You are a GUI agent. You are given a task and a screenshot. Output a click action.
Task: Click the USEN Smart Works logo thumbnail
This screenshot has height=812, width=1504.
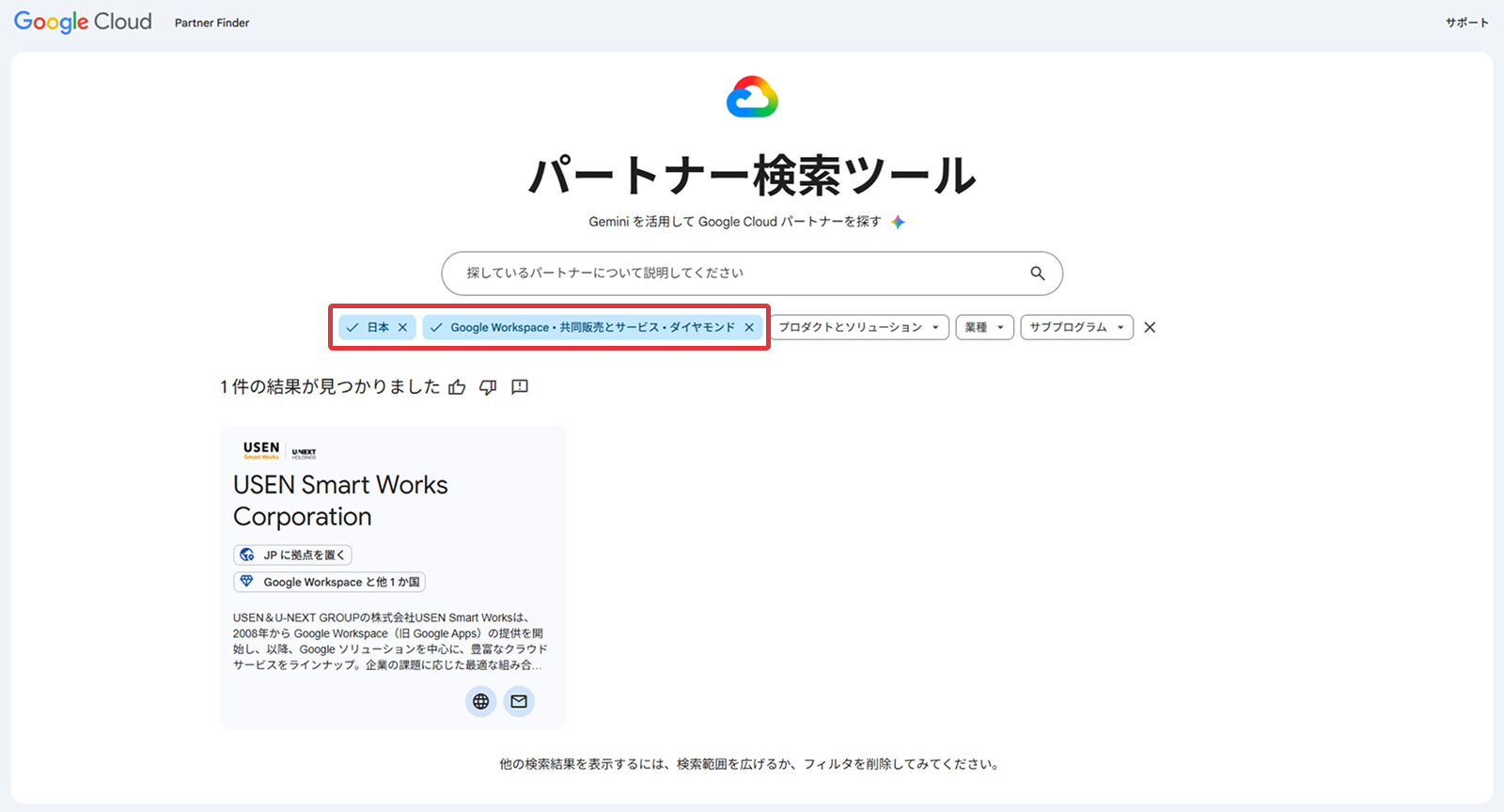tap(279, 450)
